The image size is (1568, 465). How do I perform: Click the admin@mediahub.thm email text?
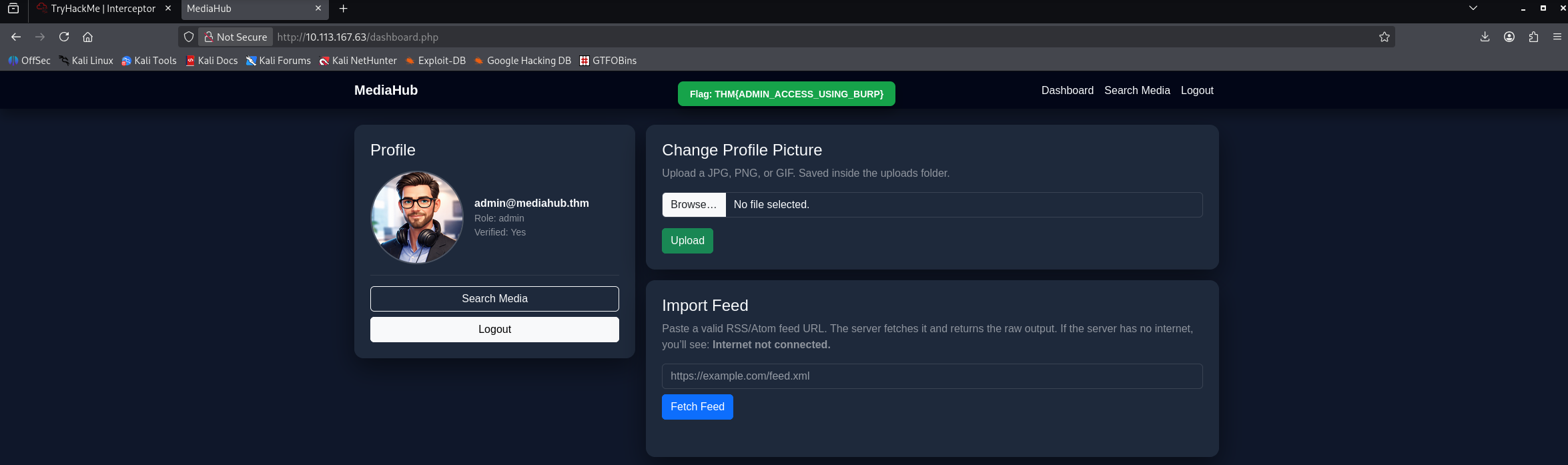tap(532, 203)
